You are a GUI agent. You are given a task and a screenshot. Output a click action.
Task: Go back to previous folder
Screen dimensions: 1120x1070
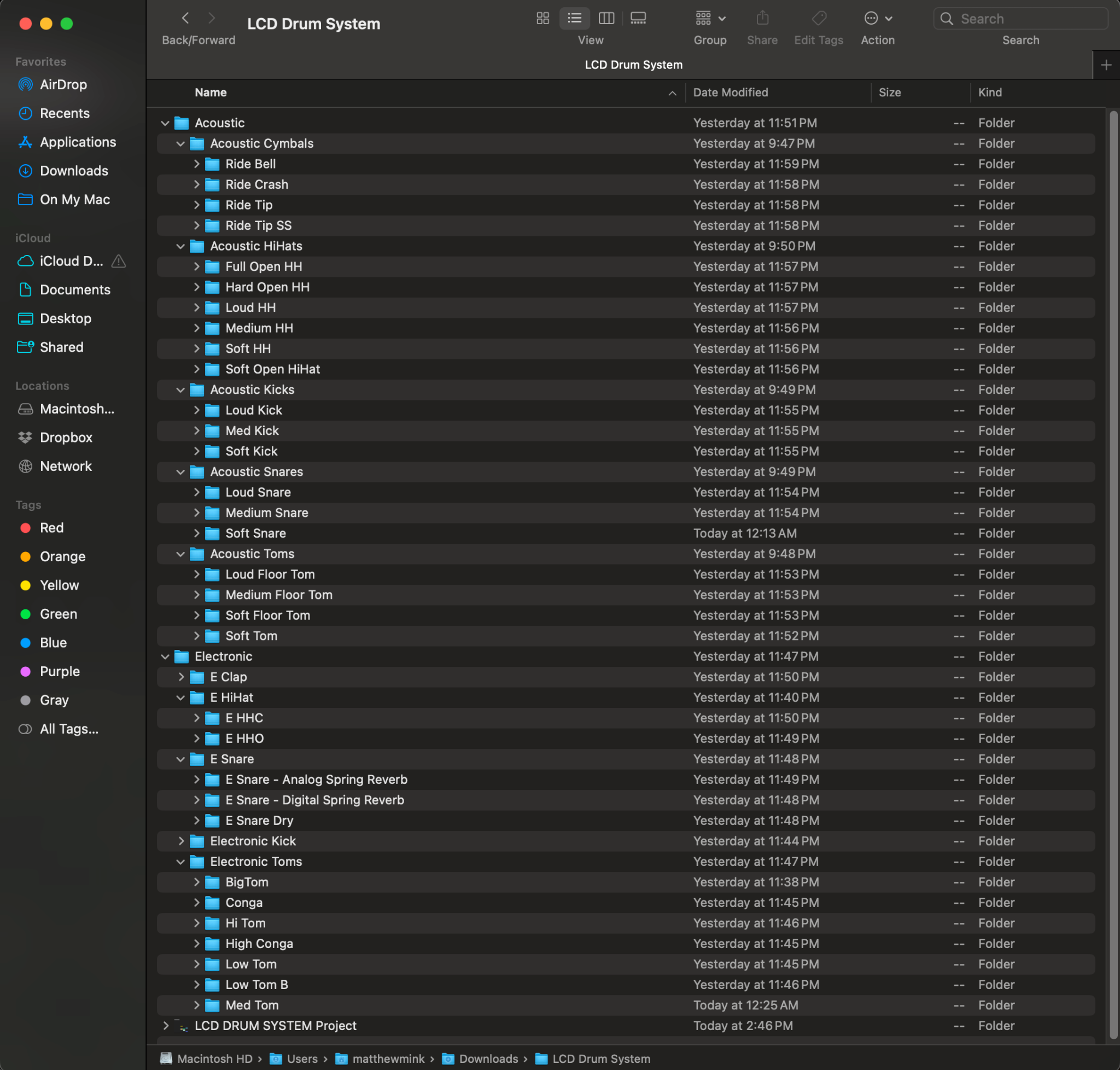point(185,18)
